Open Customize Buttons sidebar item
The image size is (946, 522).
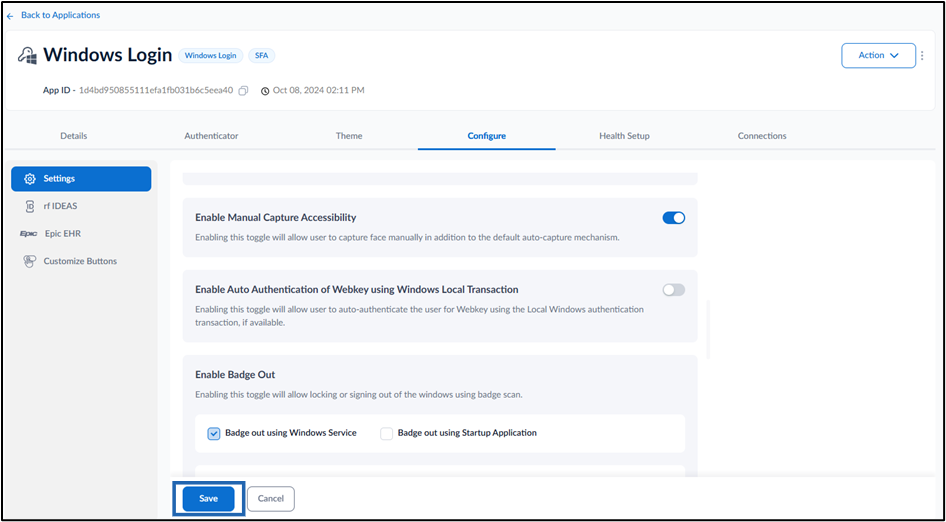[81, 262]
